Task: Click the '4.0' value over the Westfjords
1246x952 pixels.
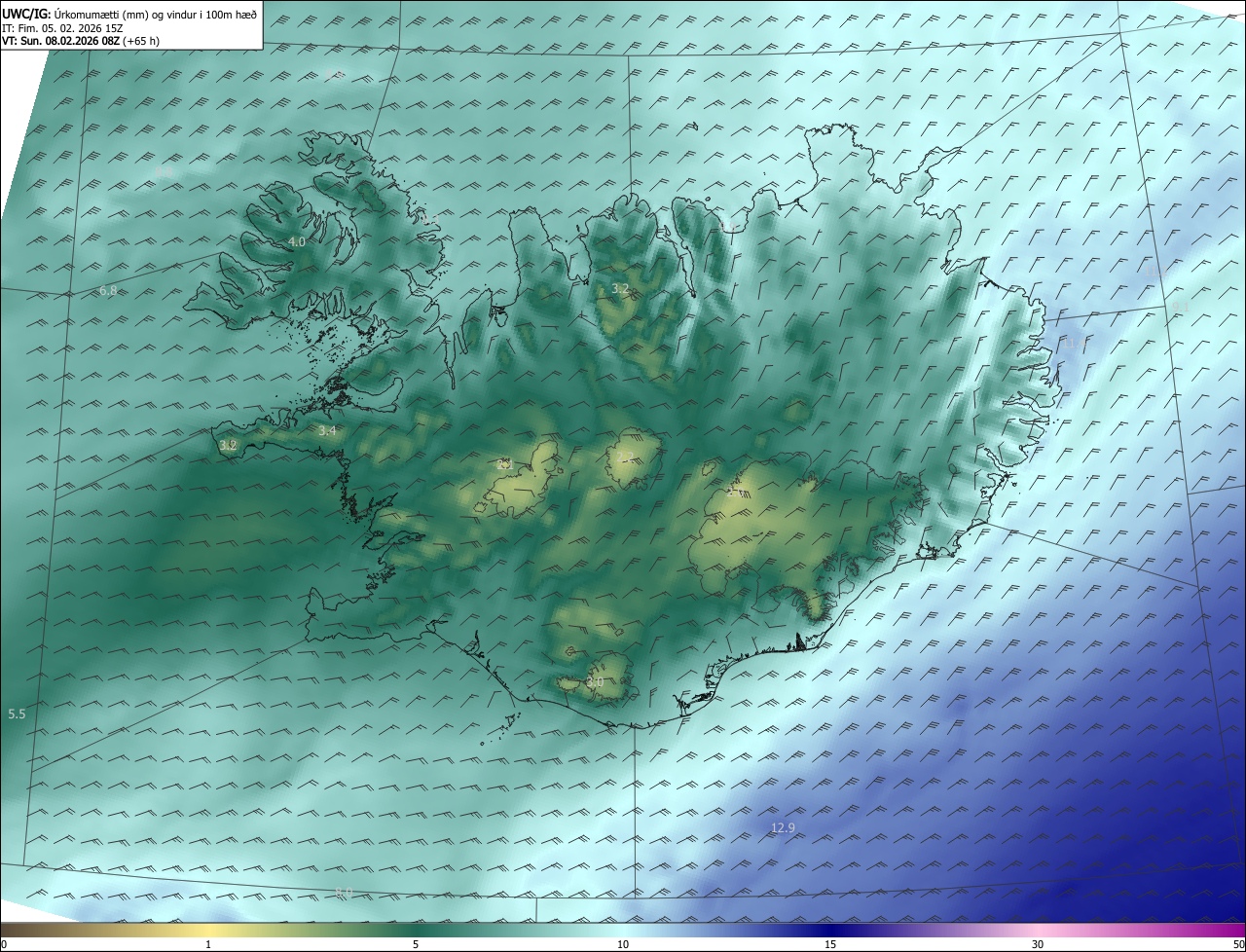Action: pos(297,241)
